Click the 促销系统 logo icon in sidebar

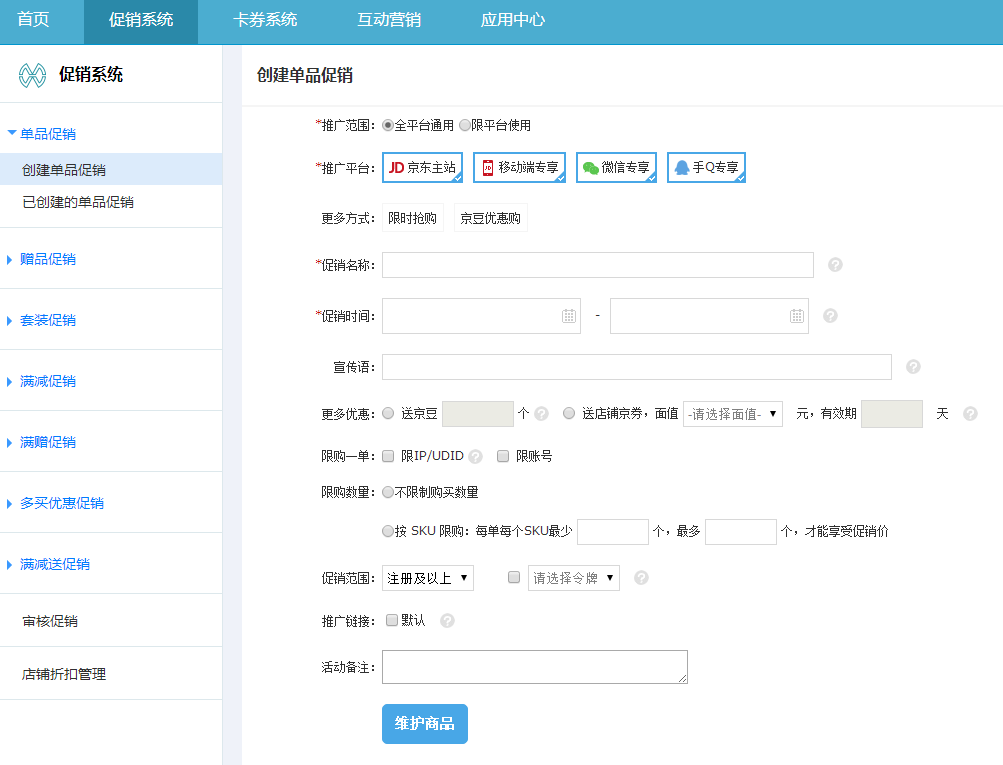pyautogui.click(x=33, y=75)
